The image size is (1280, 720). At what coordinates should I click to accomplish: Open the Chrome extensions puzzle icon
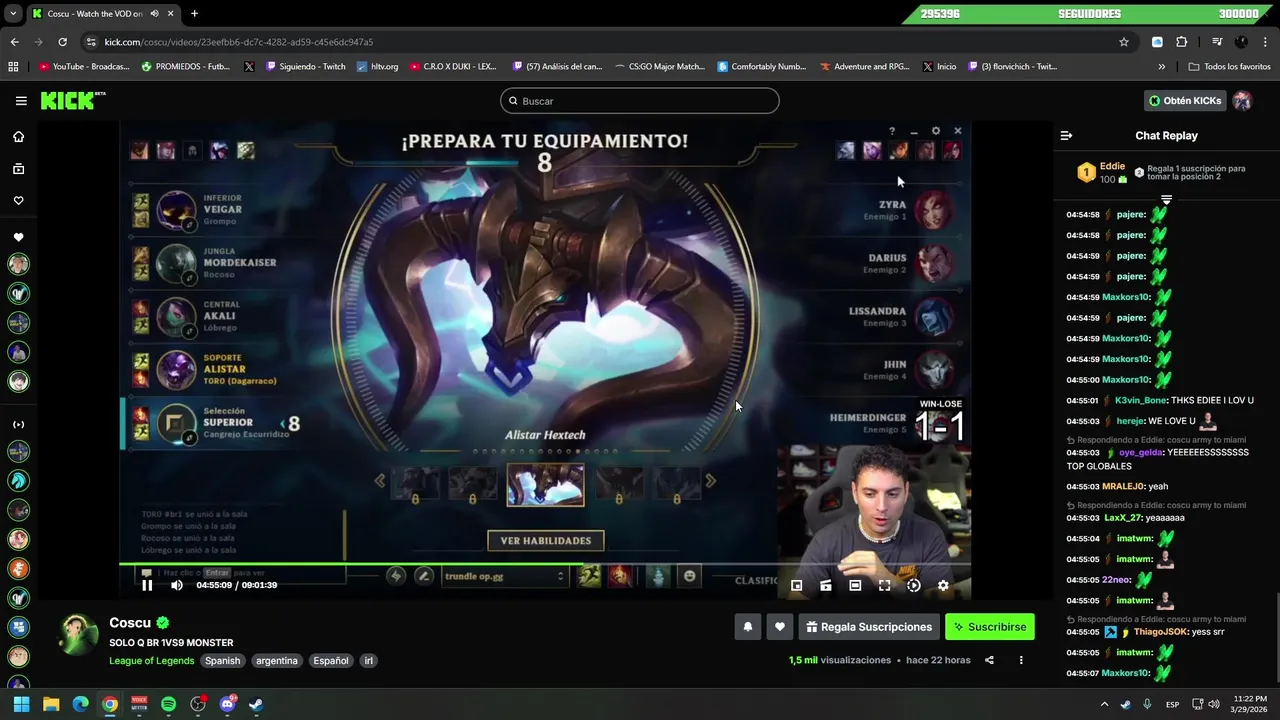click(1181, 42)
